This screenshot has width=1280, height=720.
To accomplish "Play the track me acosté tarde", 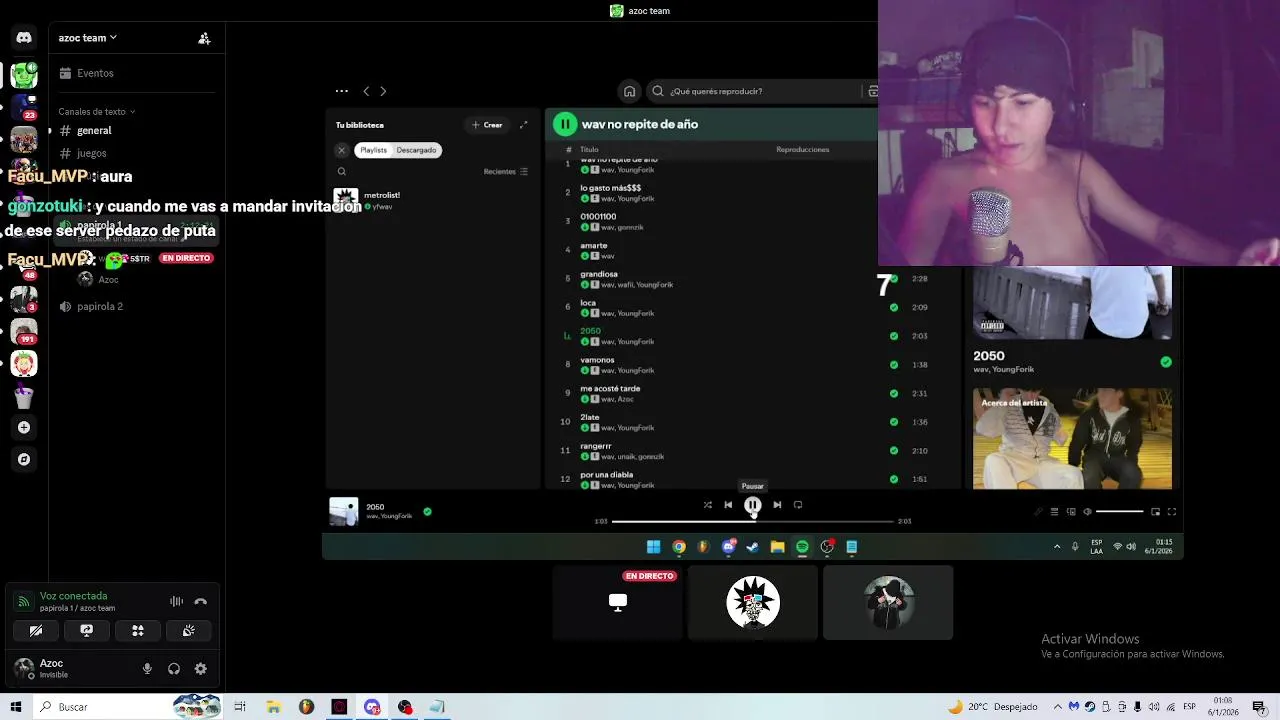I will pyautogui.click(x=610, y=389).
